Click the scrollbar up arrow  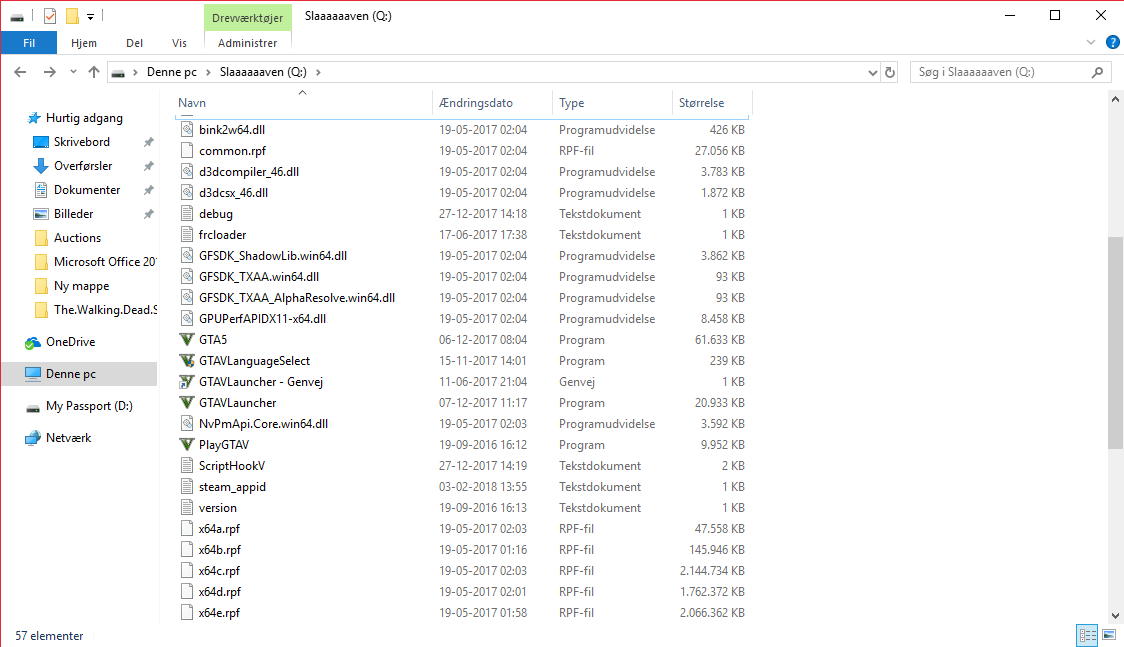click(1115, 100)
